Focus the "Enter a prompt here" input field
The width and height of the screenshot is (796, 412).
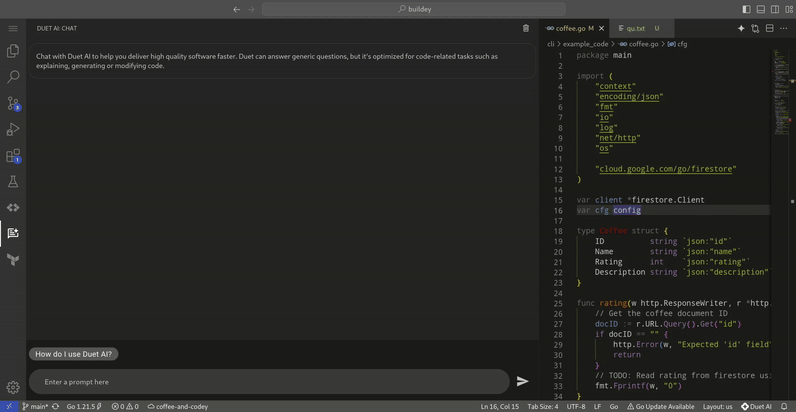(270, 382)
